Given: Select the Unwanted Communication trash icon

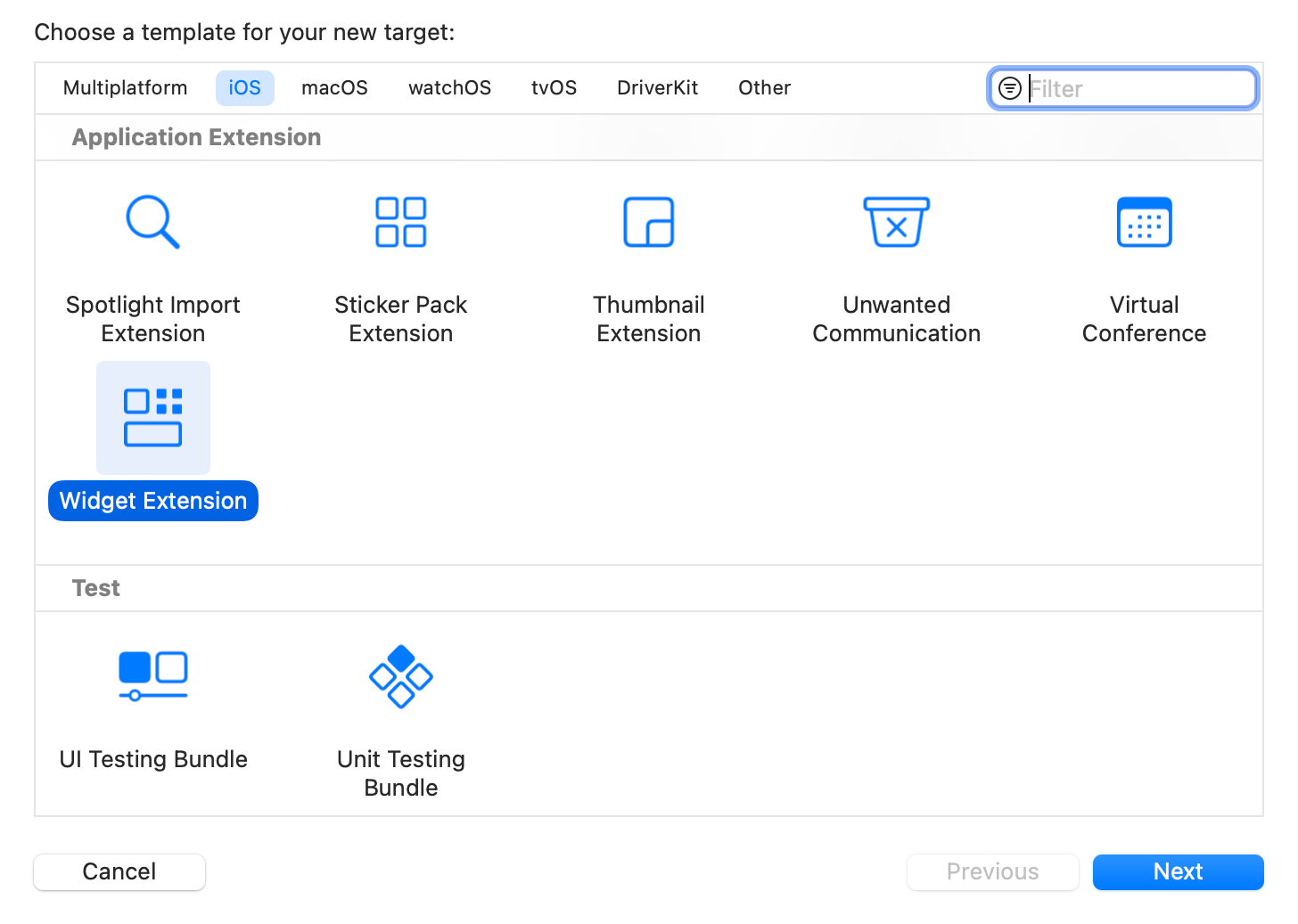Looking at the screenshot, I should click(x=896, y=222).
